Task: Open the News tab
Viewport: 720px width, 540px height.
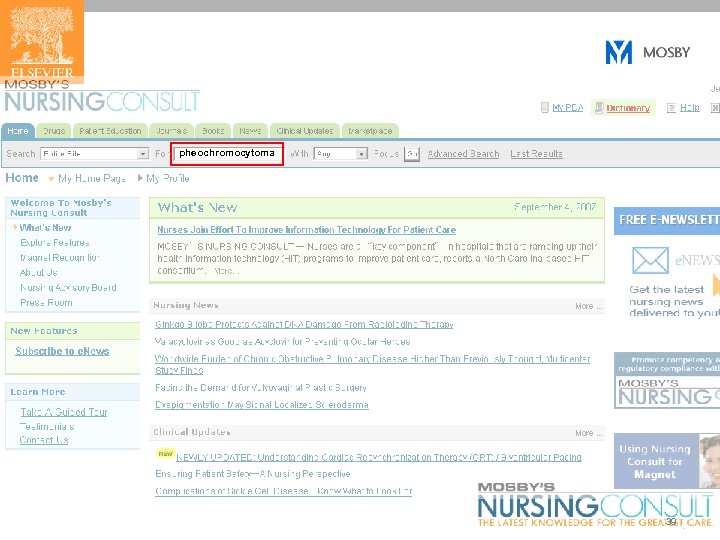Action: coord(250,131)
